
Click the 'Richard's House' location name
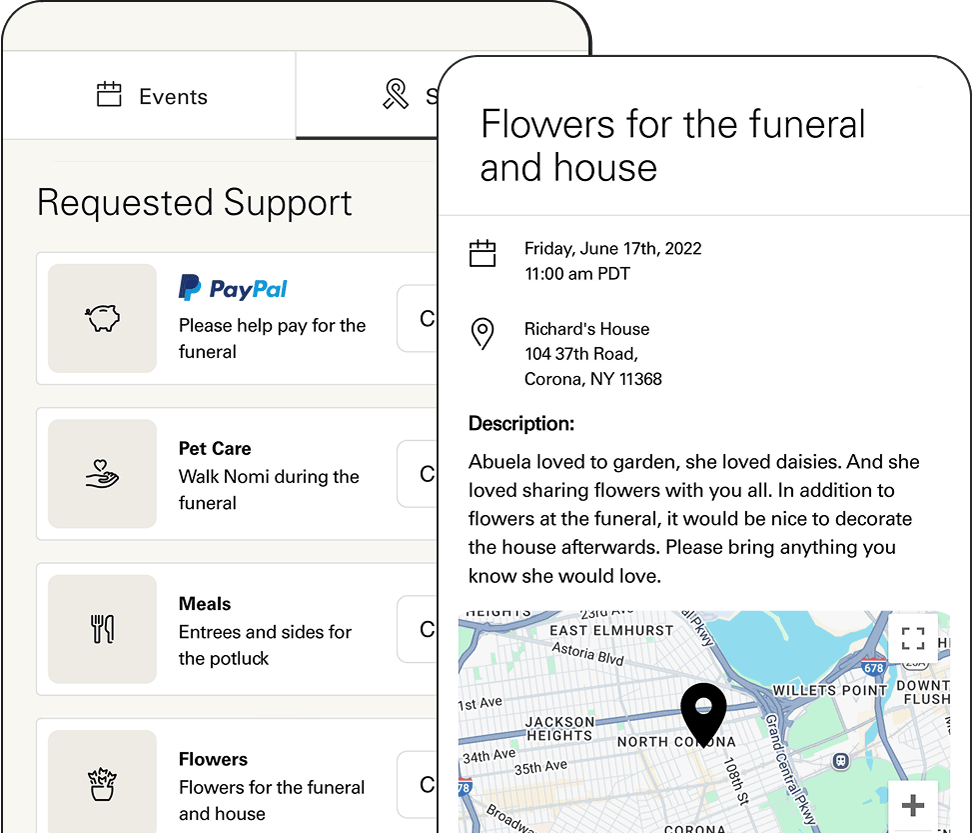tap(587, 329)
